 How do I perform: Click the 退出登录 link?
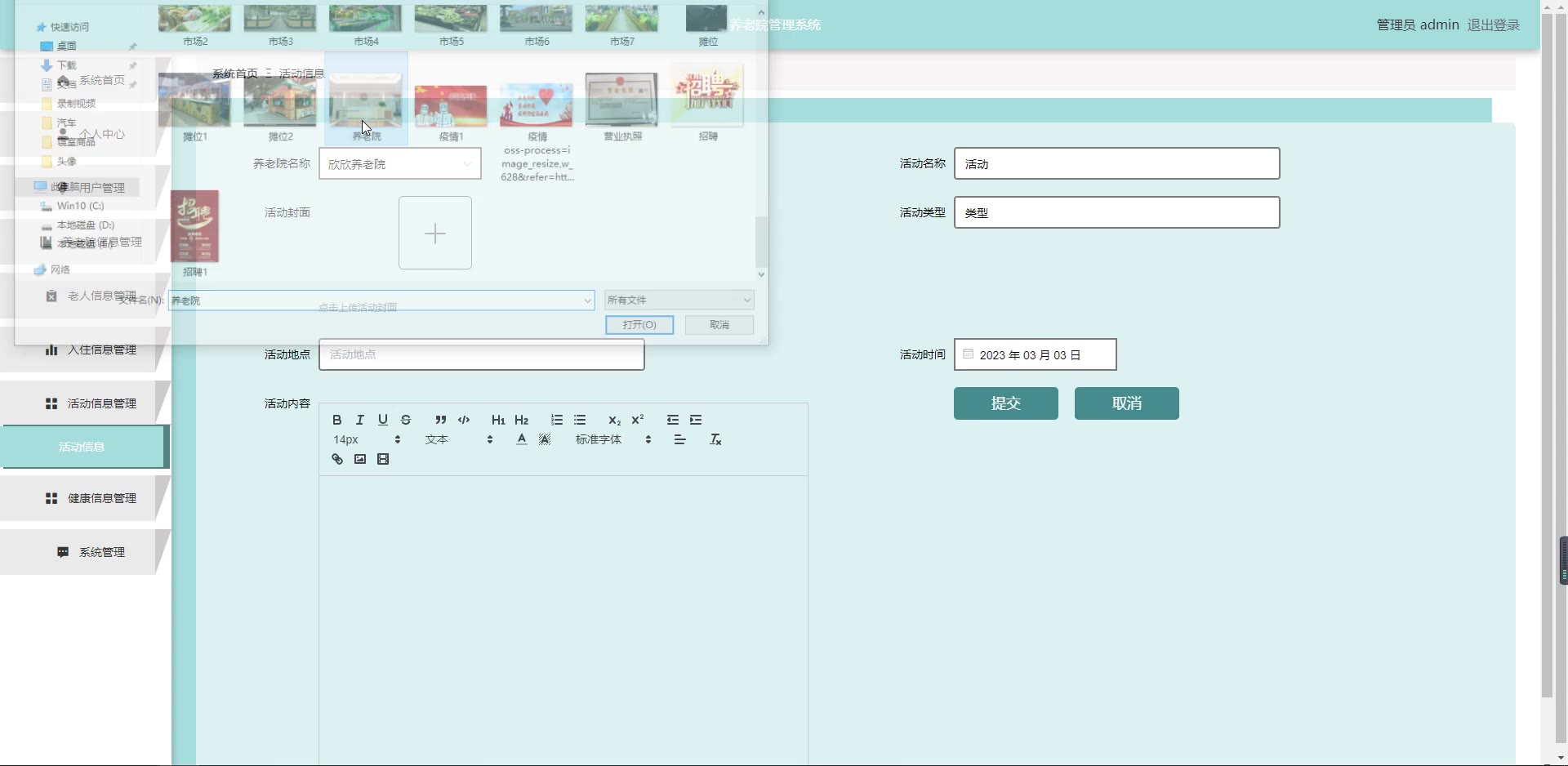click(1494, 25)
